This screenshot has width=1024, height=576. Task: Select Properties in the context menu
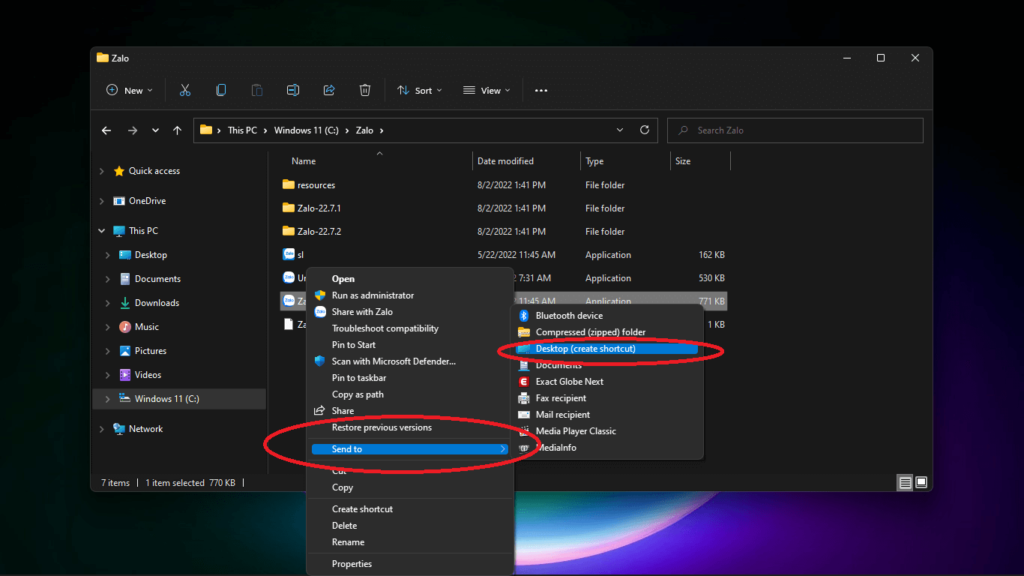pyautogui.click(x=352, y=564)
